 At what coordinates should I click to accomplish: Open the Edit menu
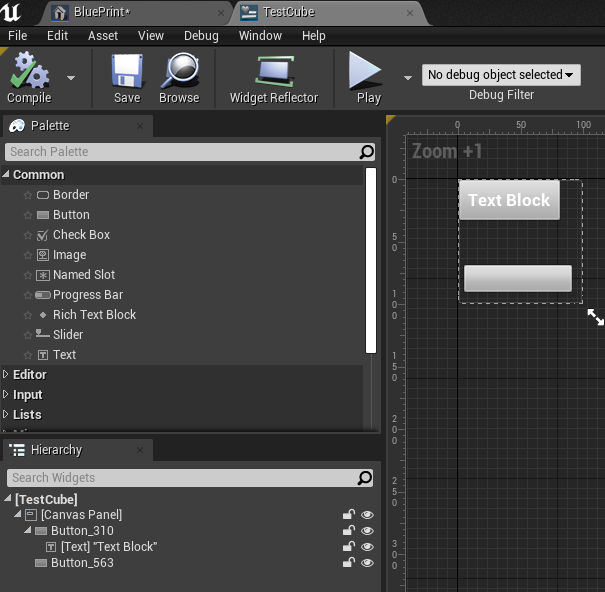point(57,36)
